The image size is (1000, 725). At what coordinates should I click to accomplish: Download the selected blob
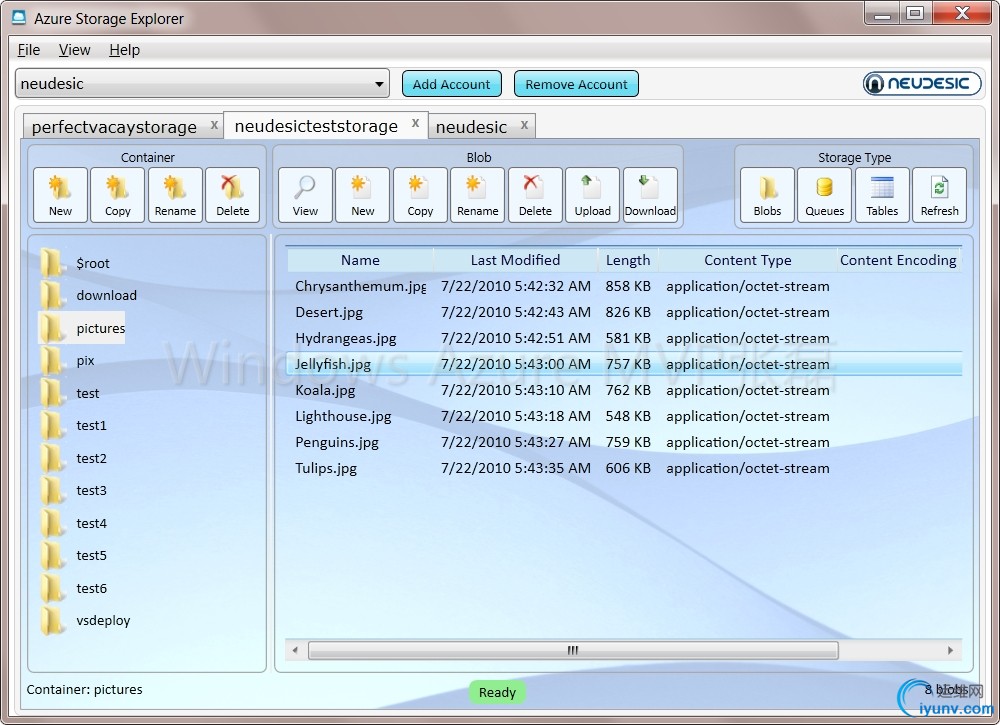pos(651,195)
